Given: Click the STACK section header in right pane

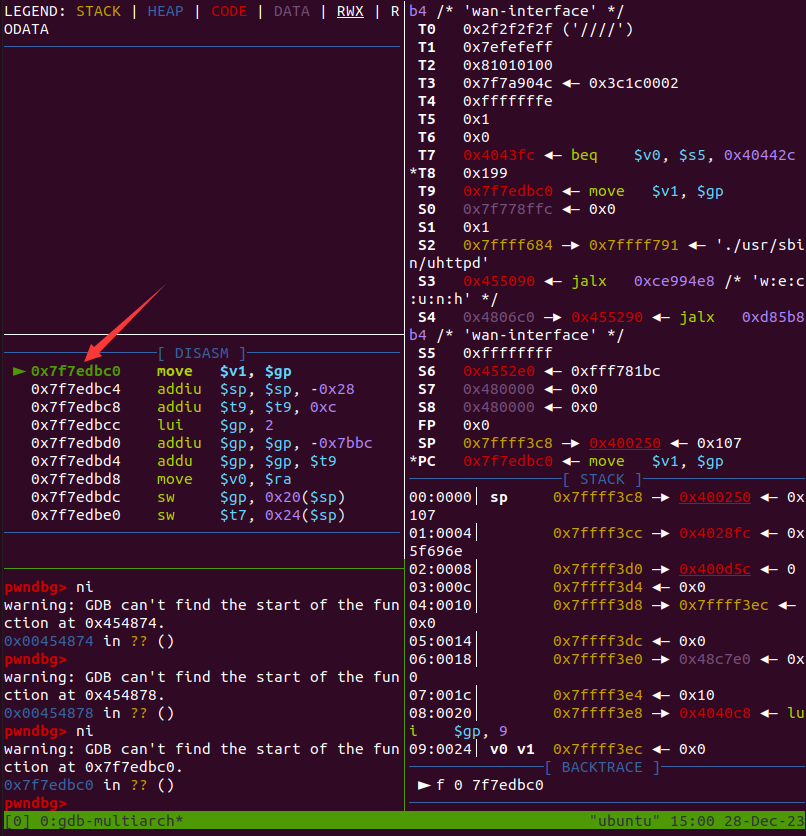Looking at the screenshot, I should pyautogui.click(x=602, y=479).
